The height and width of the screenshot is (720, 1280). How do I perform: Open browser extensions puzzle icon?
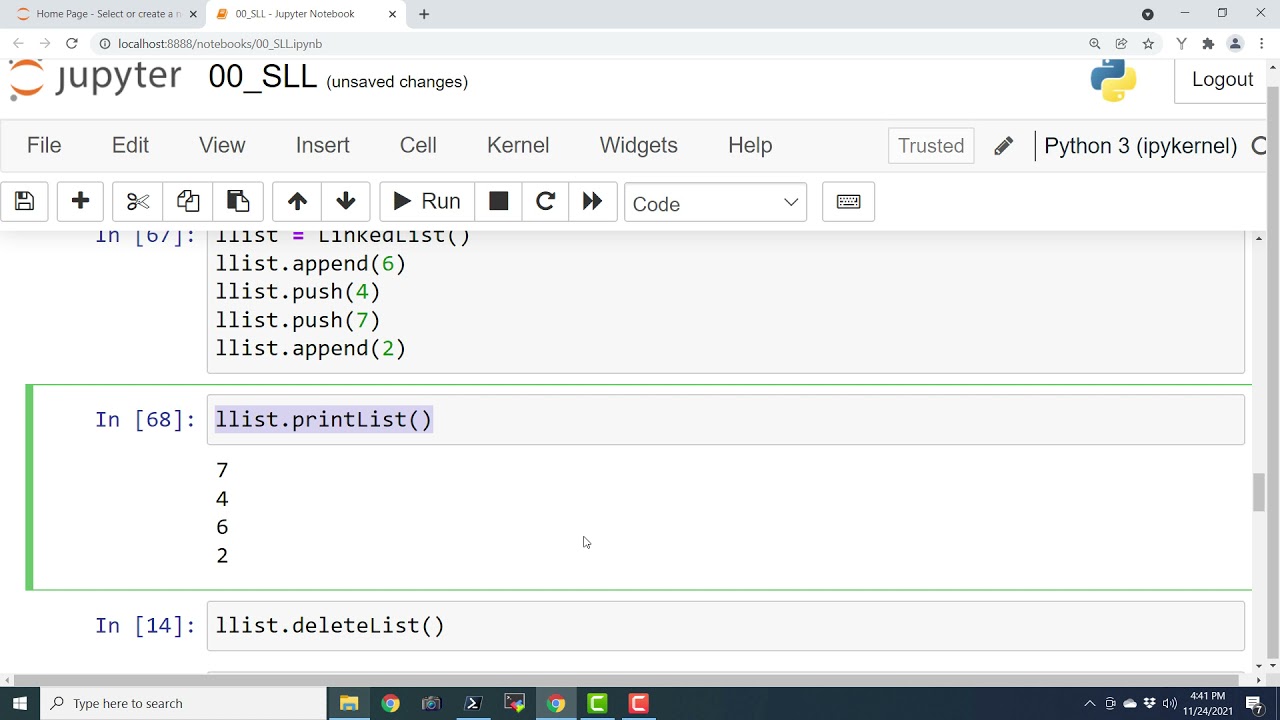click(1208, 43)
